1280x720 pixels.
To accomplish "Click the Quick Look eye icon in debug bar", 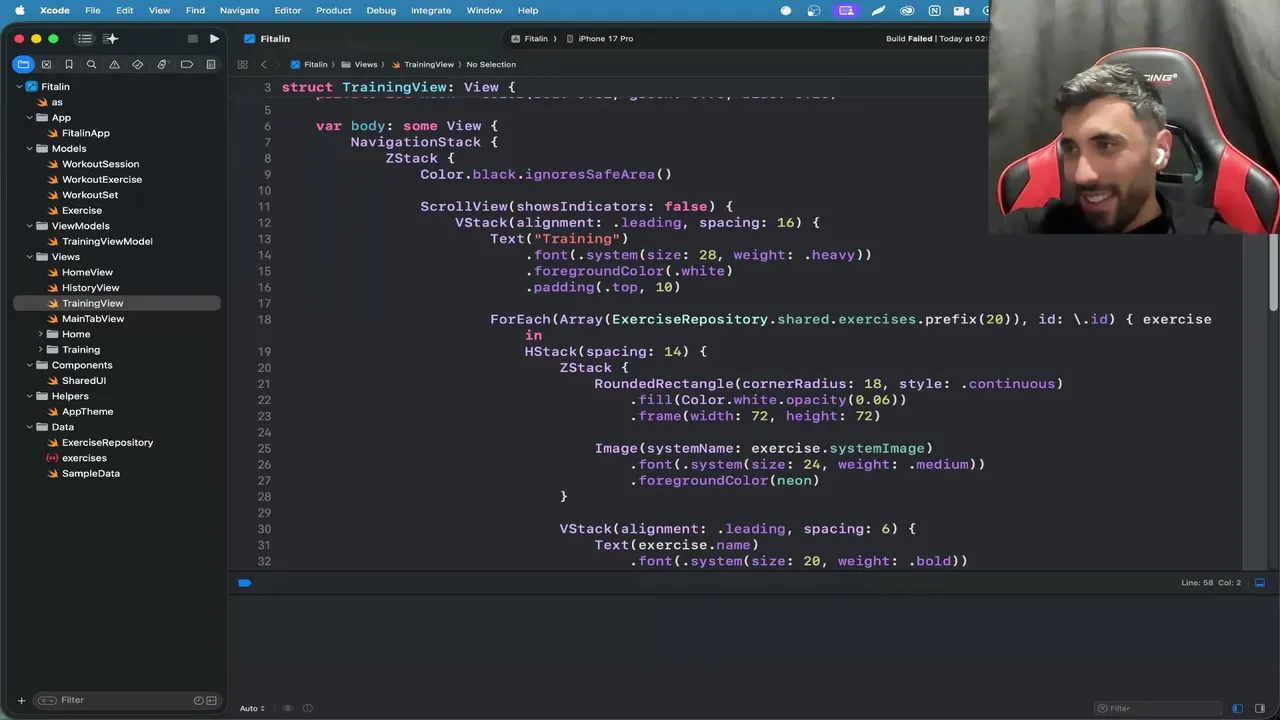I will coord(288,708).
